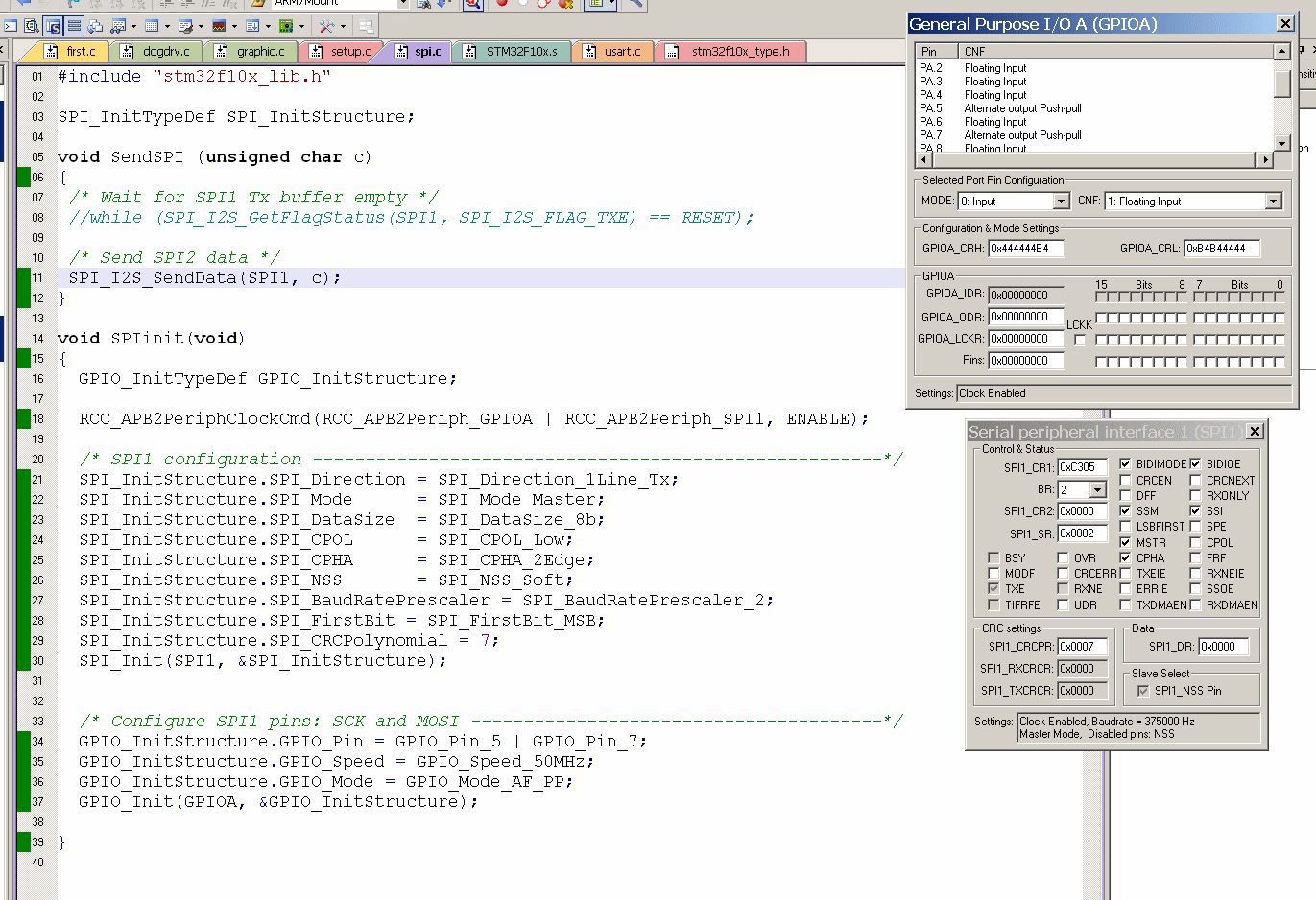Switch to the setup.c tab

coord(342,52)
